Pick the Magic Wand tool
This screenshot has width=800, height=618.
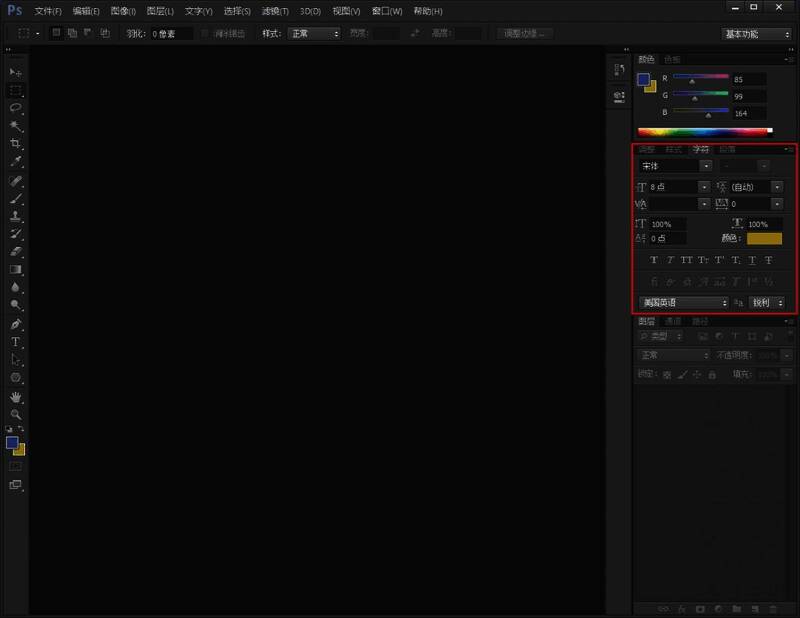pyautogui.click(x=15, y=126)
